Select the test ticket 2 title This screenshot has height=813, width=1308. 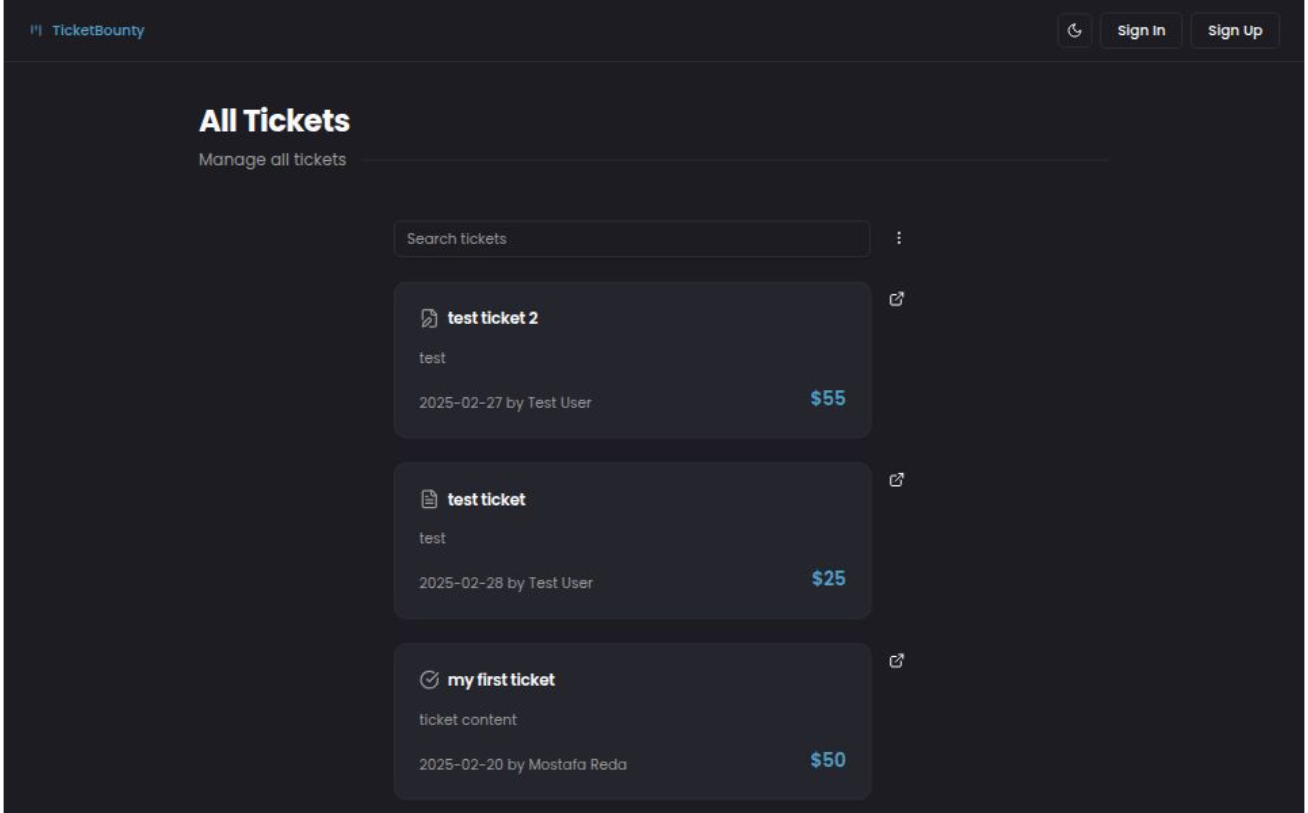coord(493,318)
